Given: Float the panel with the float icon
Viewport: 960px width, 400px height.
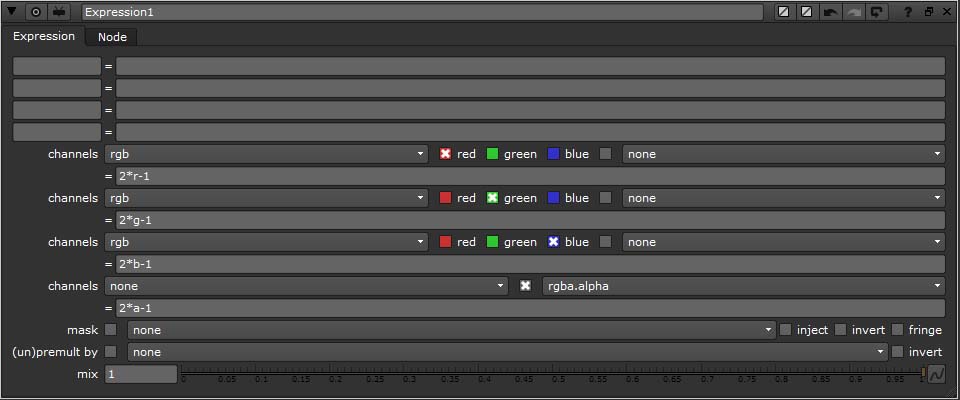Looking at the screenshot, I should point(928,12).
